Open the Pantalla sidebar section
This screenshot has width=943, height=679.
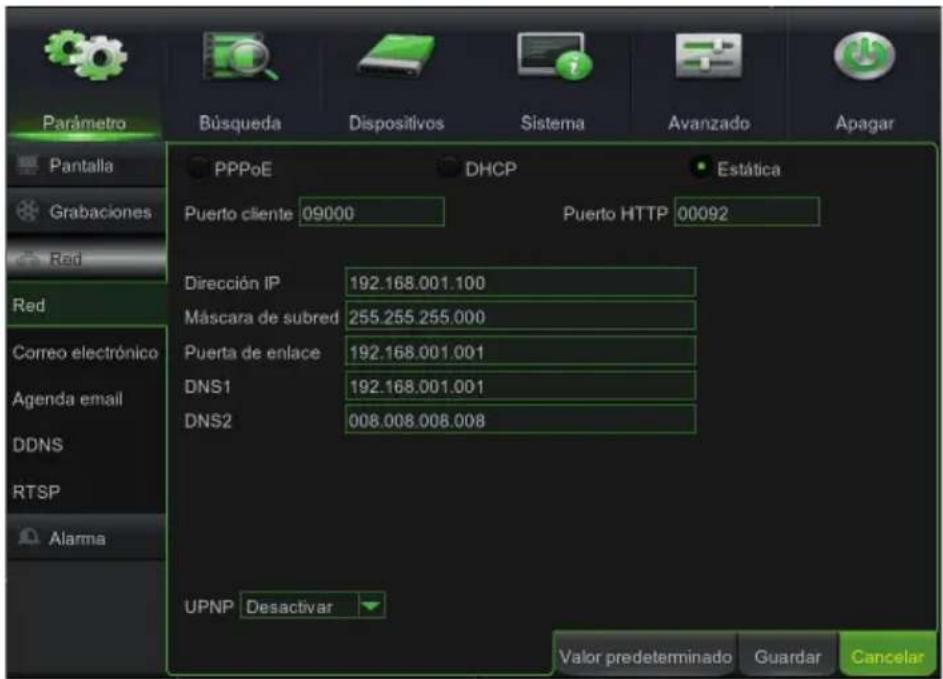click(x=86, y=165)
